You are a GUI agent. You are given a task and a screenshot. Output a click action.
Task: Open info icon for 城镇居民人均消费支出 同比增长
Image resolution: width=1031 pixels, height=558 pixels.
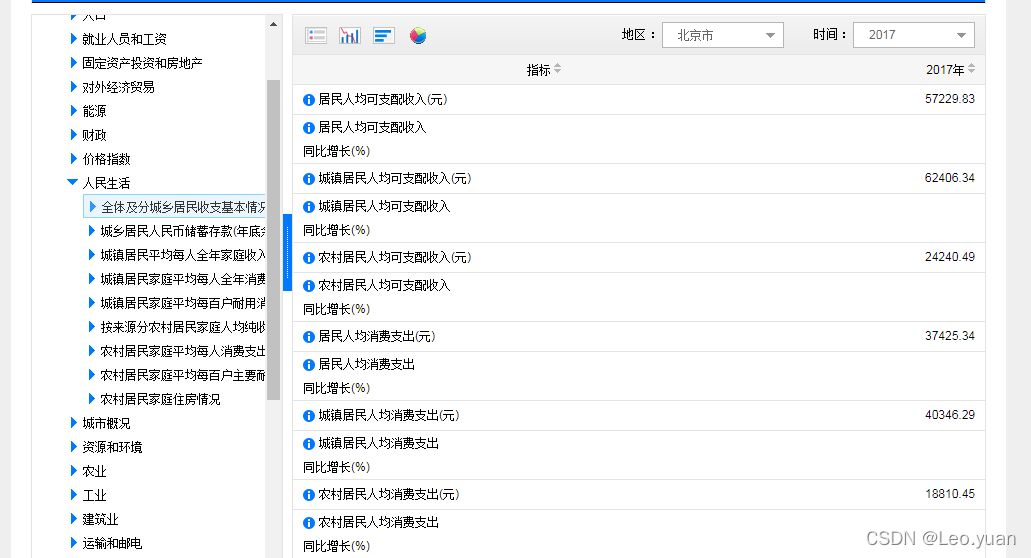[308, 444]
